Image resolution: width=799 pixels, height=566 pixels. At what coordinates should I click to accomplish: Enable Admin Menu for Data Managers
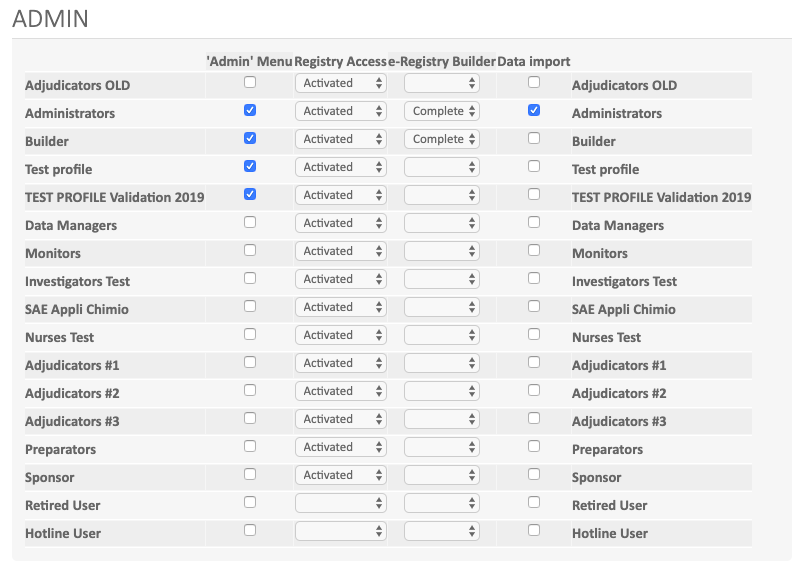coord(250,222)
